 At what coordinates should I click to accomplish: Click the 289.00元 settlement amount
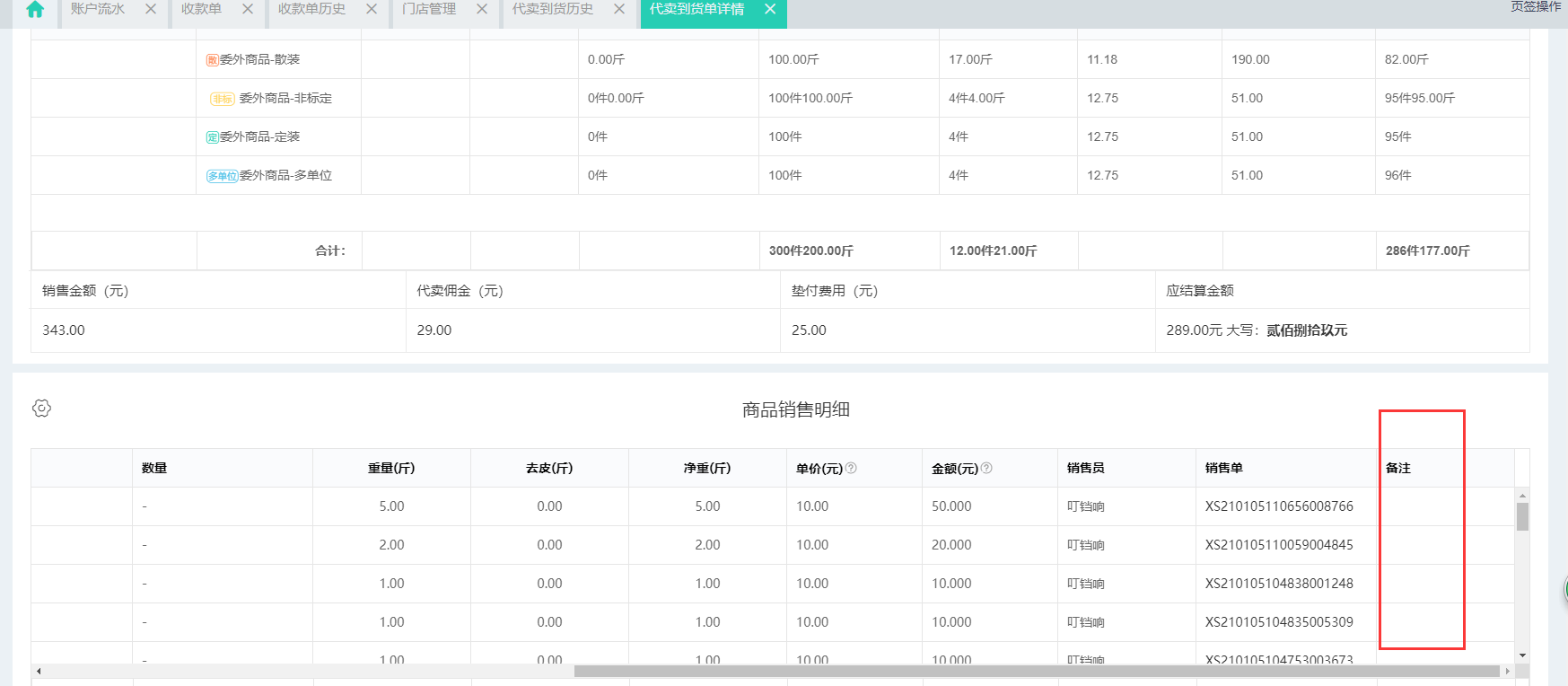click(x=1195, y=330)
